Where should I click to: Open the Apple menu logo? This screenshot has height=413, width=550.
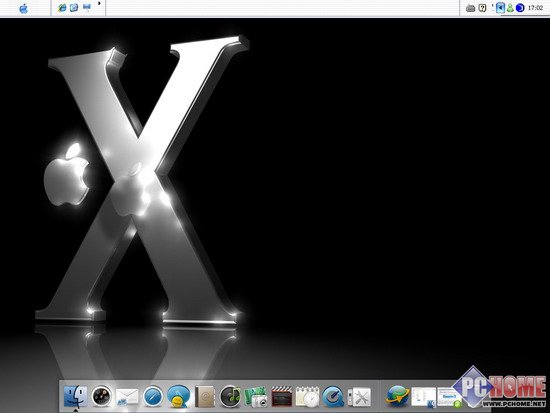point(24,8)
